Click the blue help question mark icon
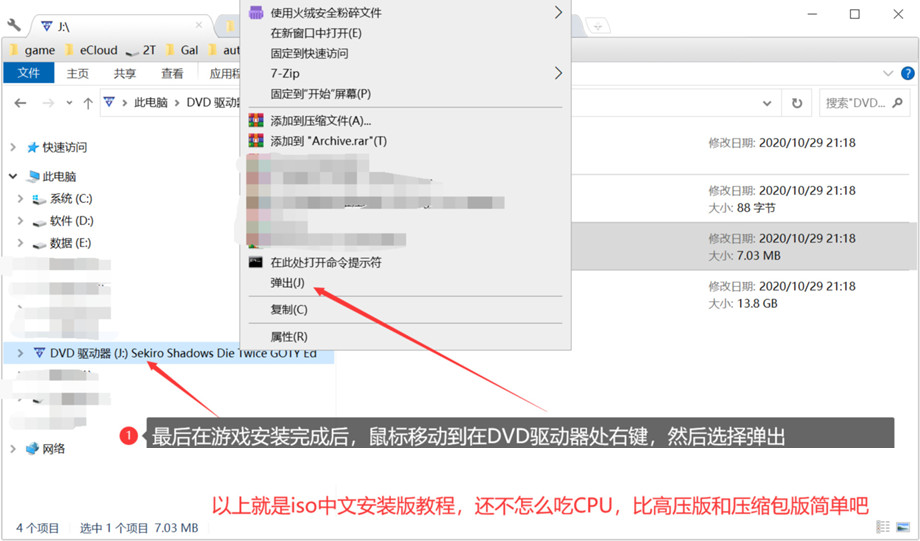This screenshot has height=541, width=920. point(908,74)
